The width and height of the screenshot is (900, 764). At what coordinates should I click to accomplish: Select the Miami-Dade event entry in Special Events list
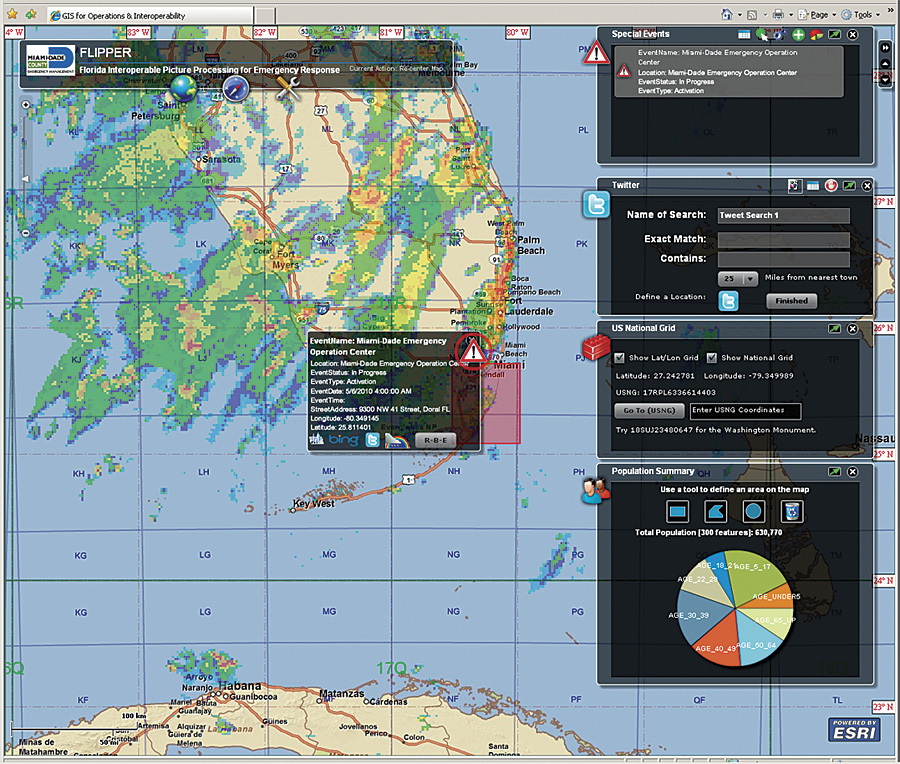[729, 71]
